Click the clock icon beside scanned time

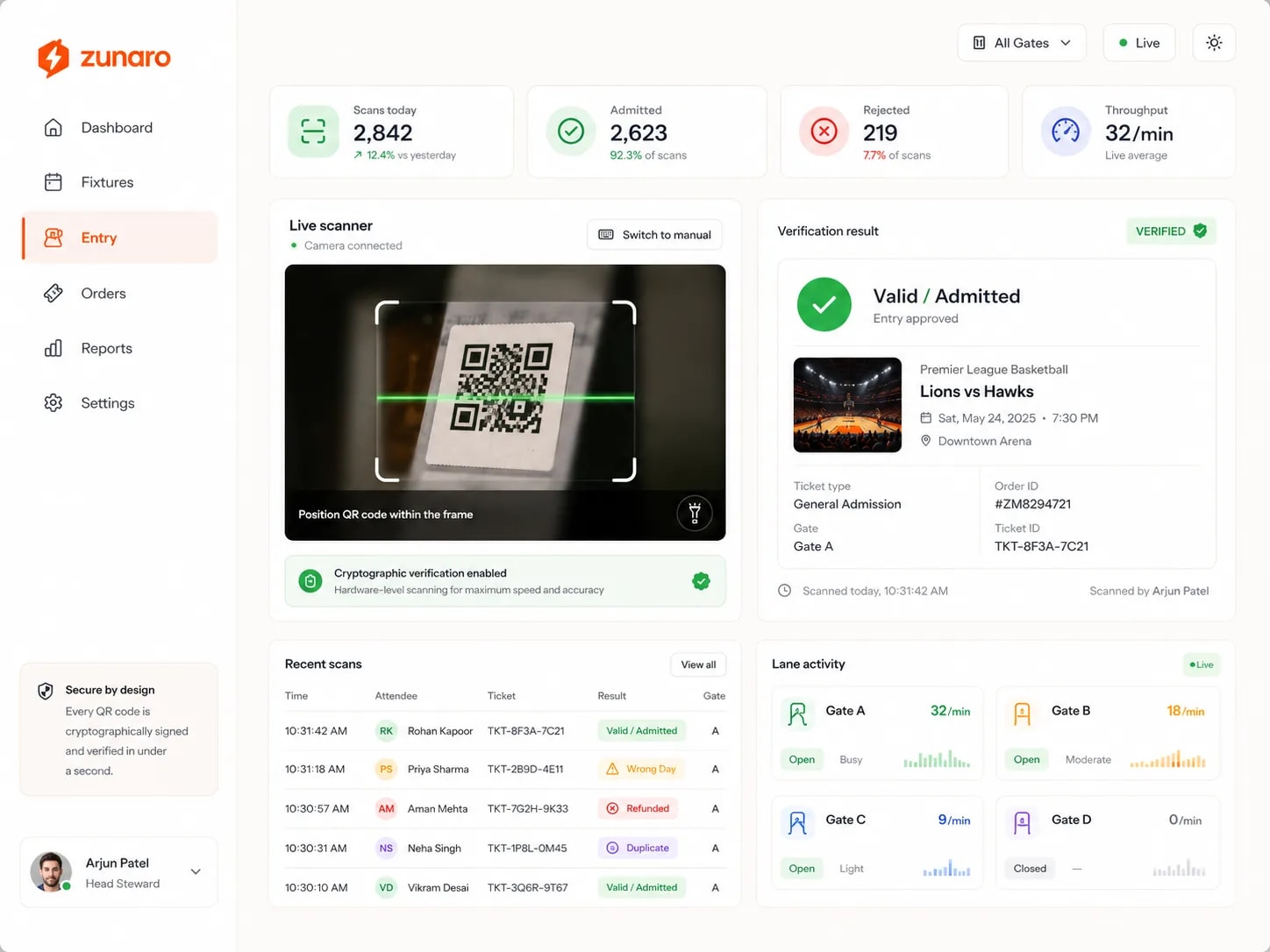coord(785,591)
